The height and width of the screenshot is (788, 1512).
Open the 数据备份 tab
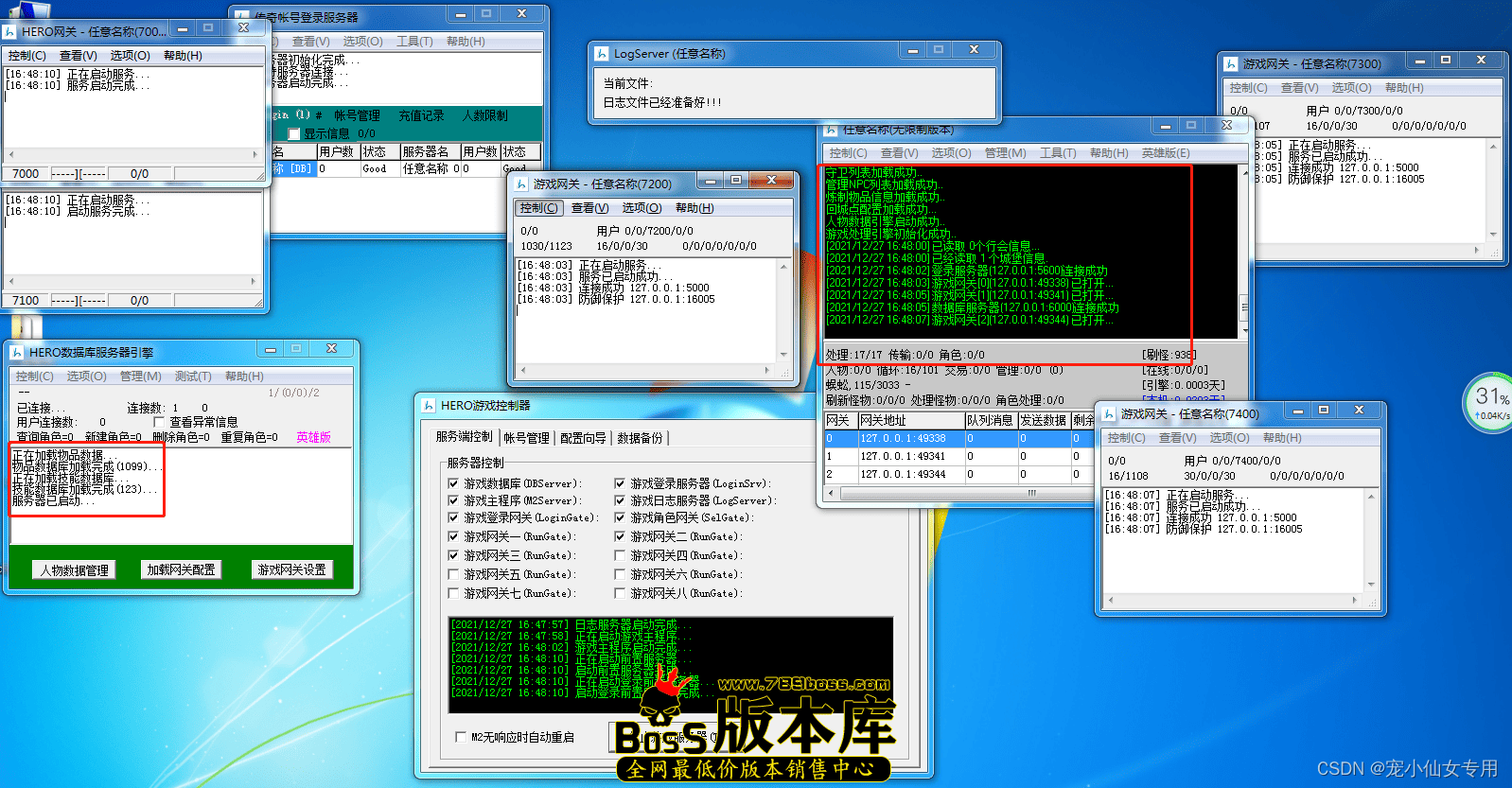640,438
